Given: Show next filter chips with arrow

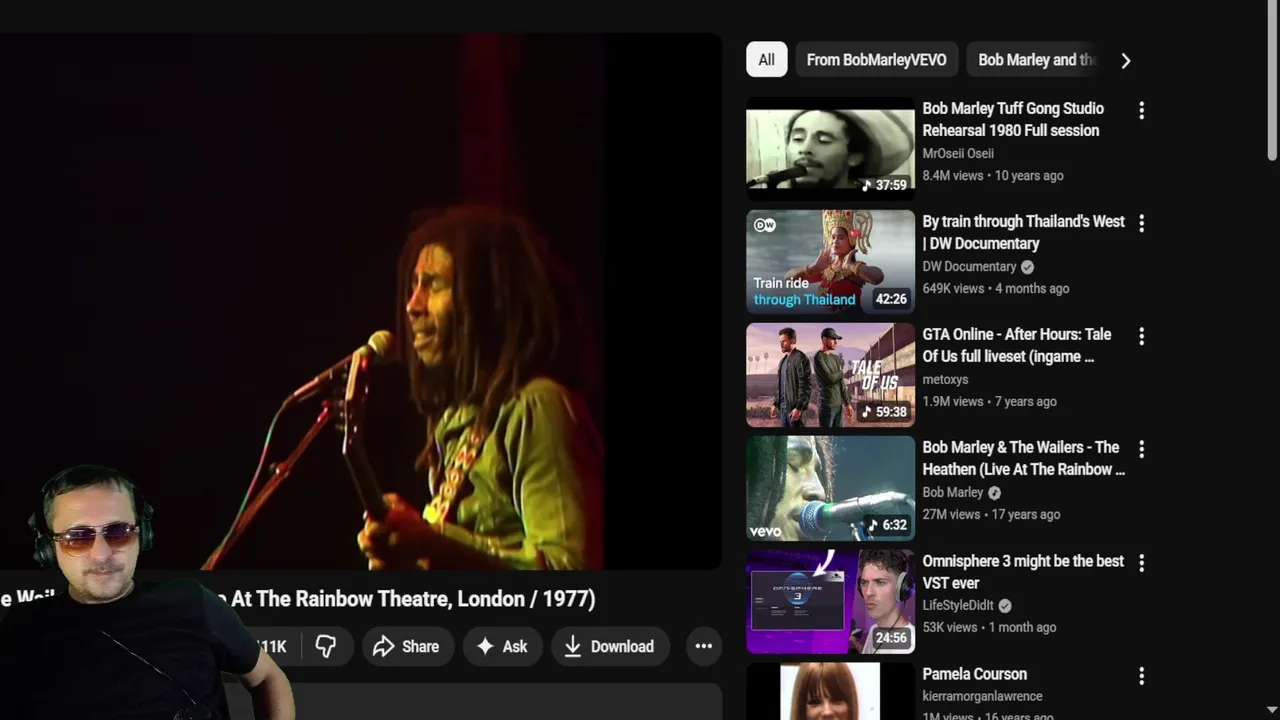Looking at the screenshot, I should coord(1126,61).
